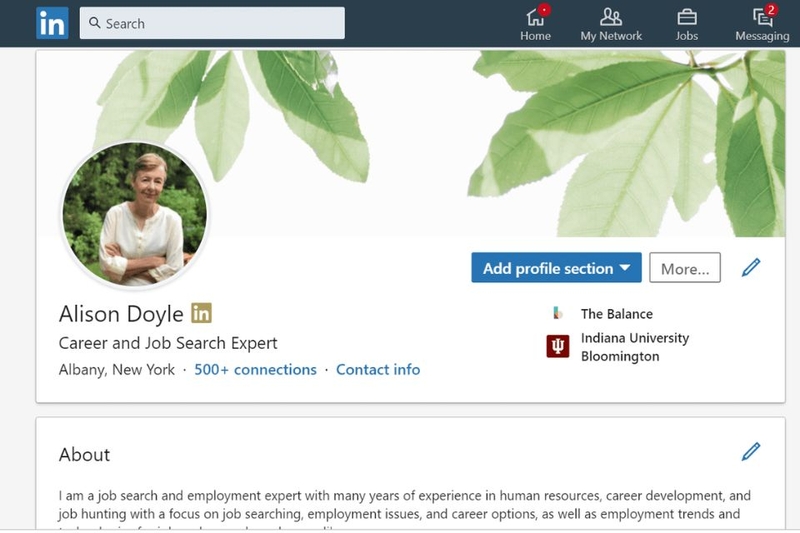This screenshot has width=800, height=533.
Task: Click the Albany, New York location text
Action: coord(116,370)
